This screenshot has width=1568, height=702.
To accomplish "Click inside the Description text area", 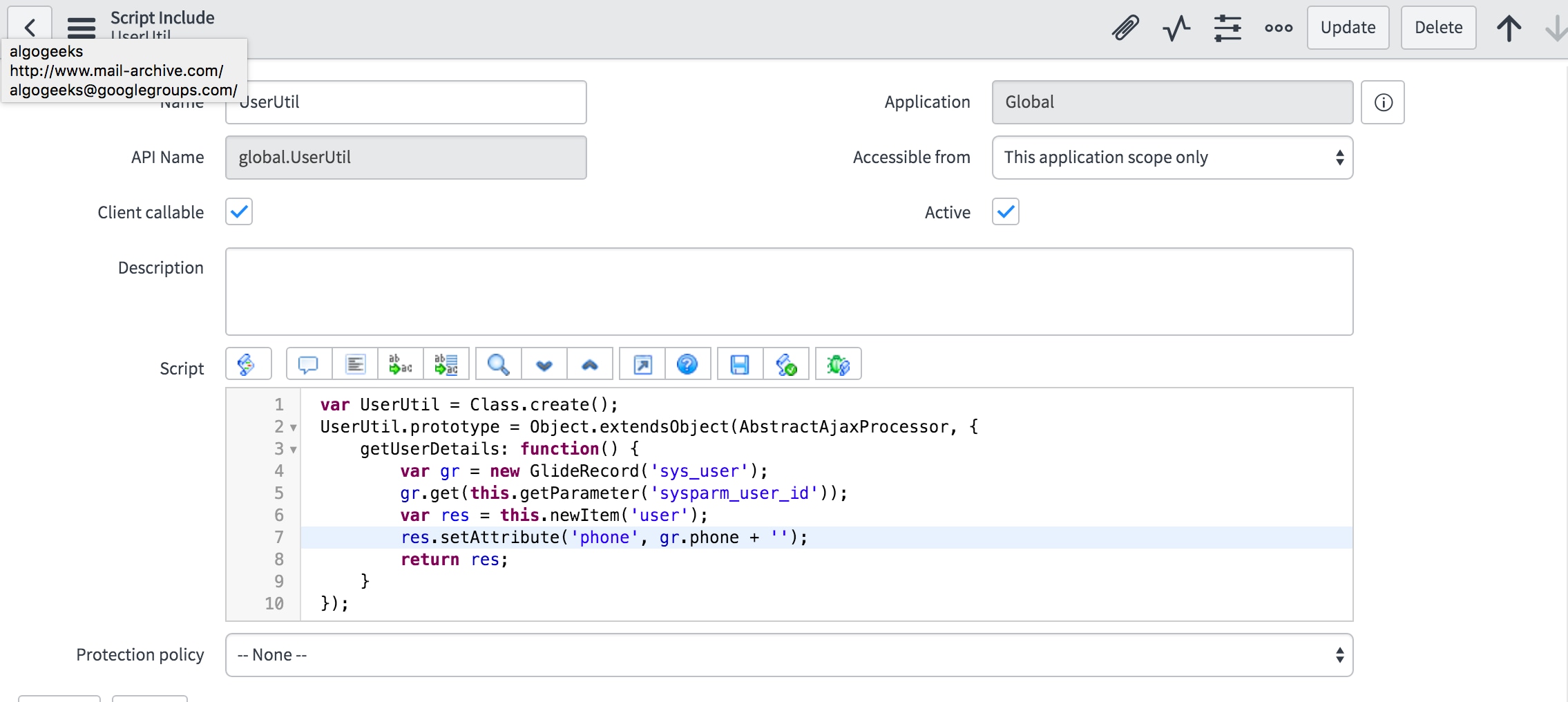I will [789, 292].
